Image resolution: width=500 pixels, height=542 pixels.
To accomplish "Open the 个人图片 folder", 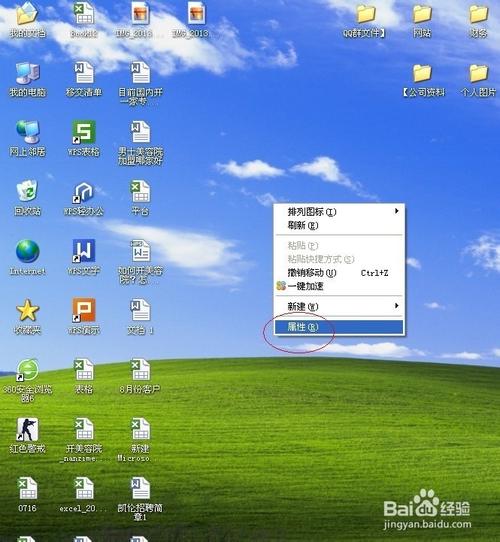I will point(479,73).
